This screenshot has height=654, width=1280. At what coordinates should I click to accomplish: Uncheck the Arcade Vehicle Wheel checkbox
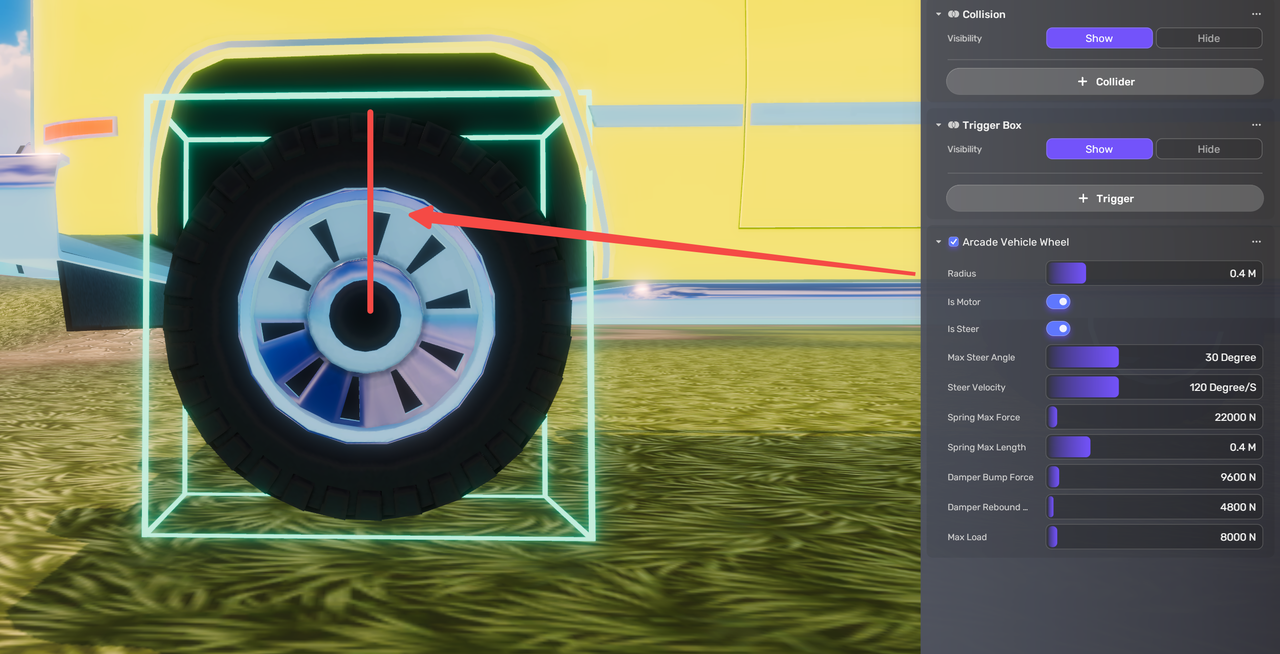[x=953, y=241]
